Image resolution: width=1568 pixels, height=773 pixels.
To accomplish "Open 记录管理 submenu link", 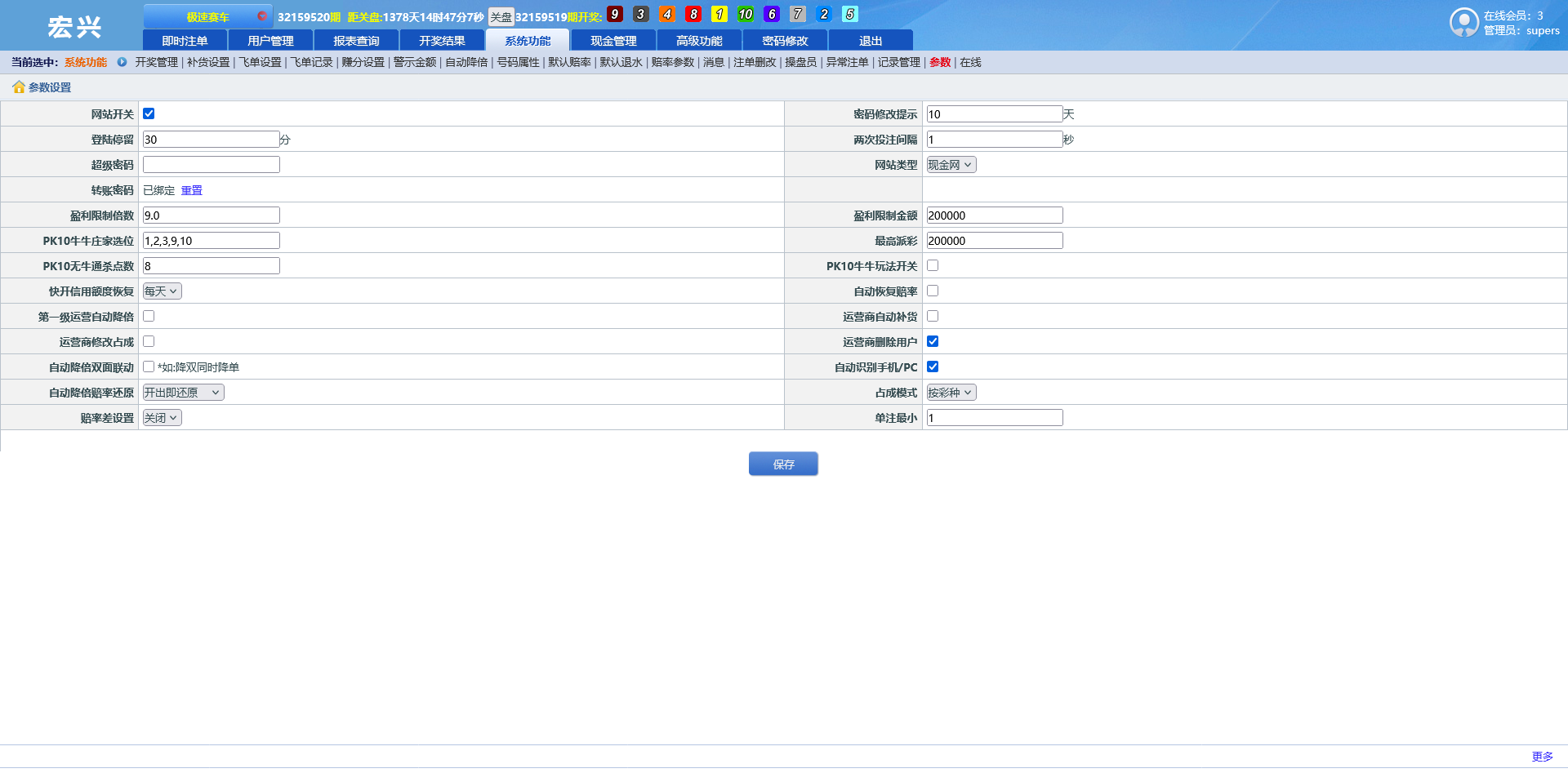I will coord(898,62).
